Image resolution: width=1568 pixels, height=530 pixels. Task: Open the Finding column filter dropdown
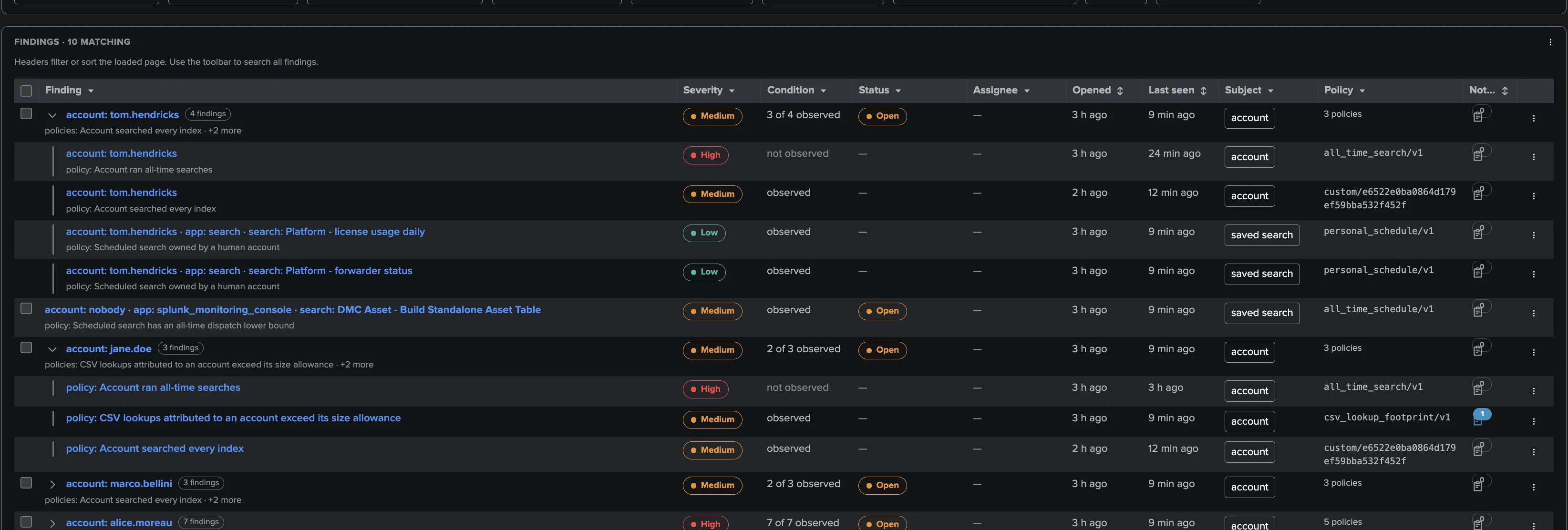click(x=91, y=91)
